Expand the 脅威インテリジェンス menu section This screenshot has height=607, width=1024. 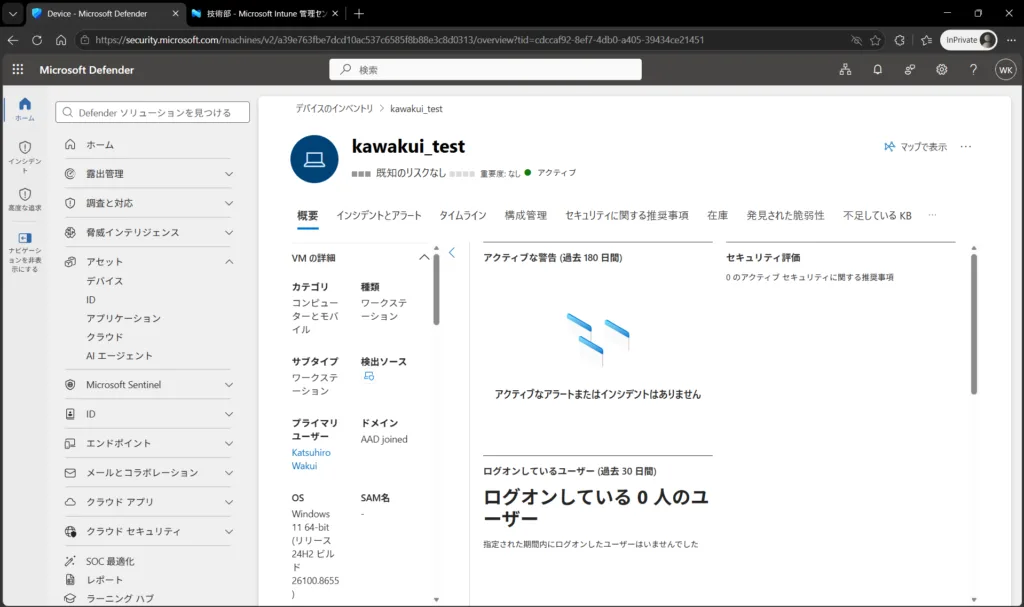pos(229,233)
